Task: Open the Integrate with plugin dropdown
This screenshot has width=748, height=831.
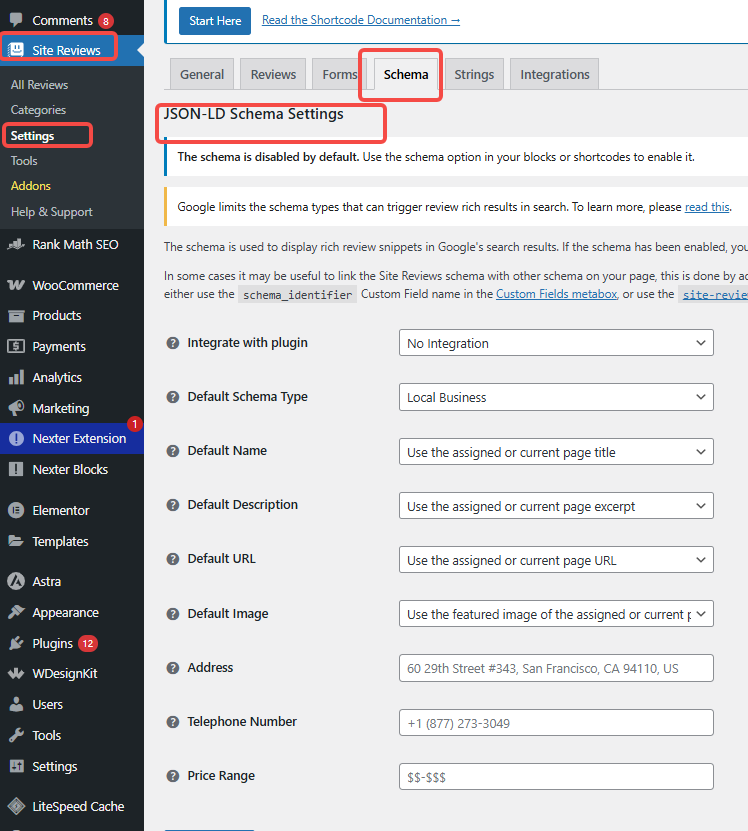Action: click(x=555, y=343)
